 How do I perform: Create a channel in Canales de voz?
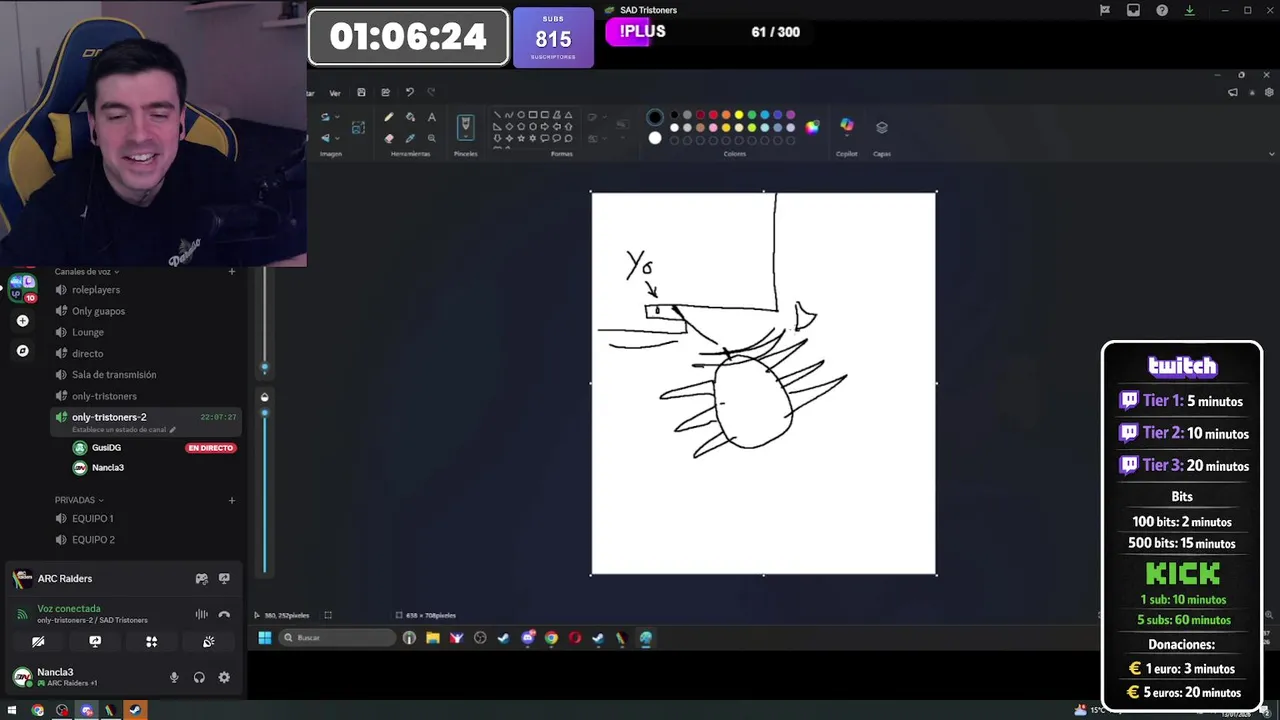point(231,271)
